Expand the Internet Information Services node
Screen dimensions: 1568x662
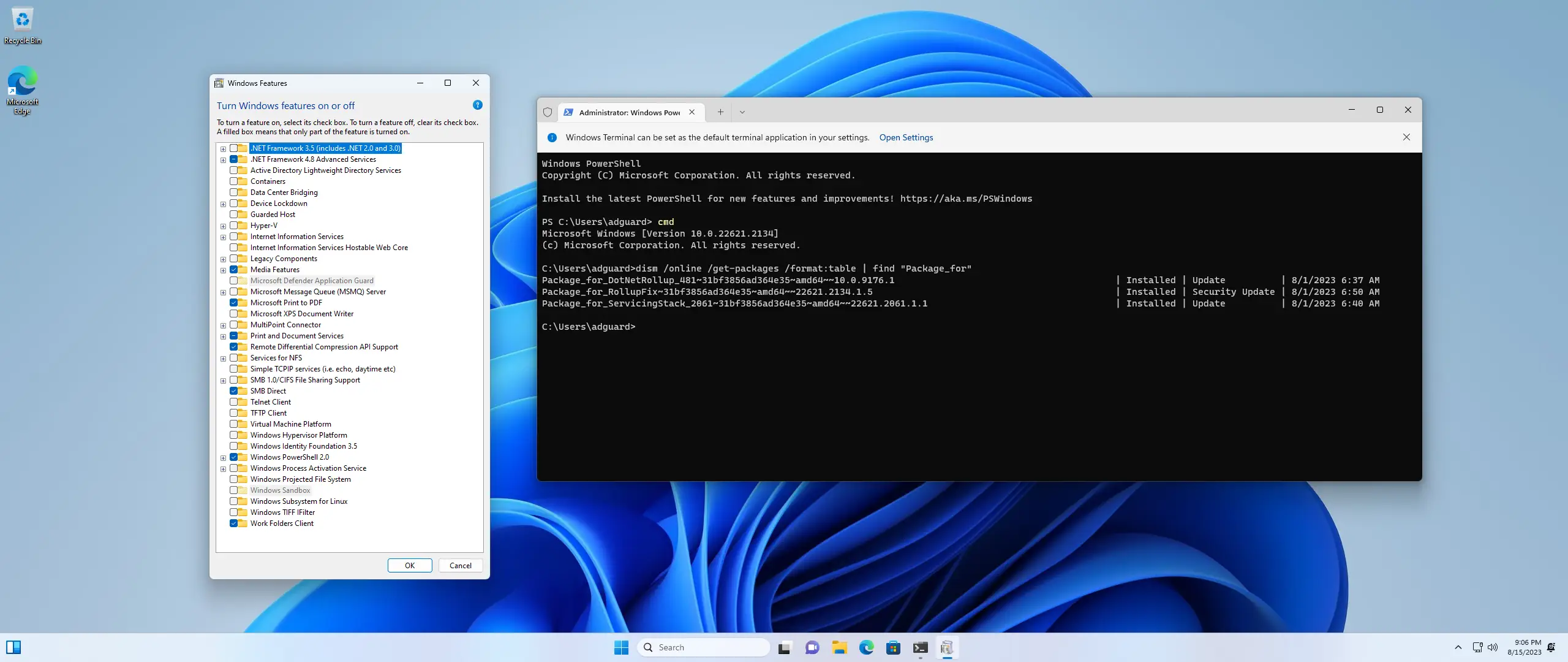point(224,237)
